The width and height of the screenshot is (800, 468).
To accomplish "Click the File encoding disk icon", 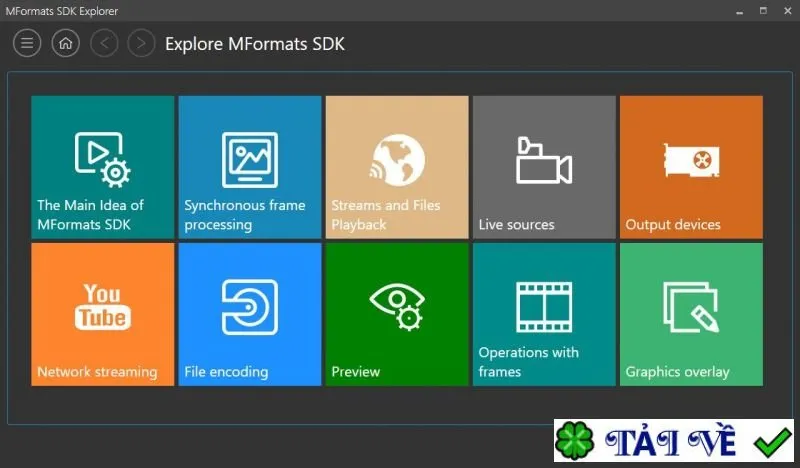I will [x=250, y=307].
